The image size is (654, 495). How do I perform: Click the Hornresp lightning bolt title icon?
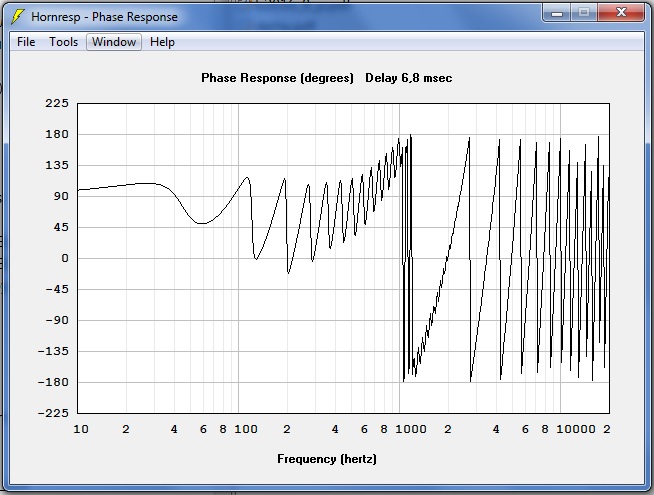[x=17, y=17]
